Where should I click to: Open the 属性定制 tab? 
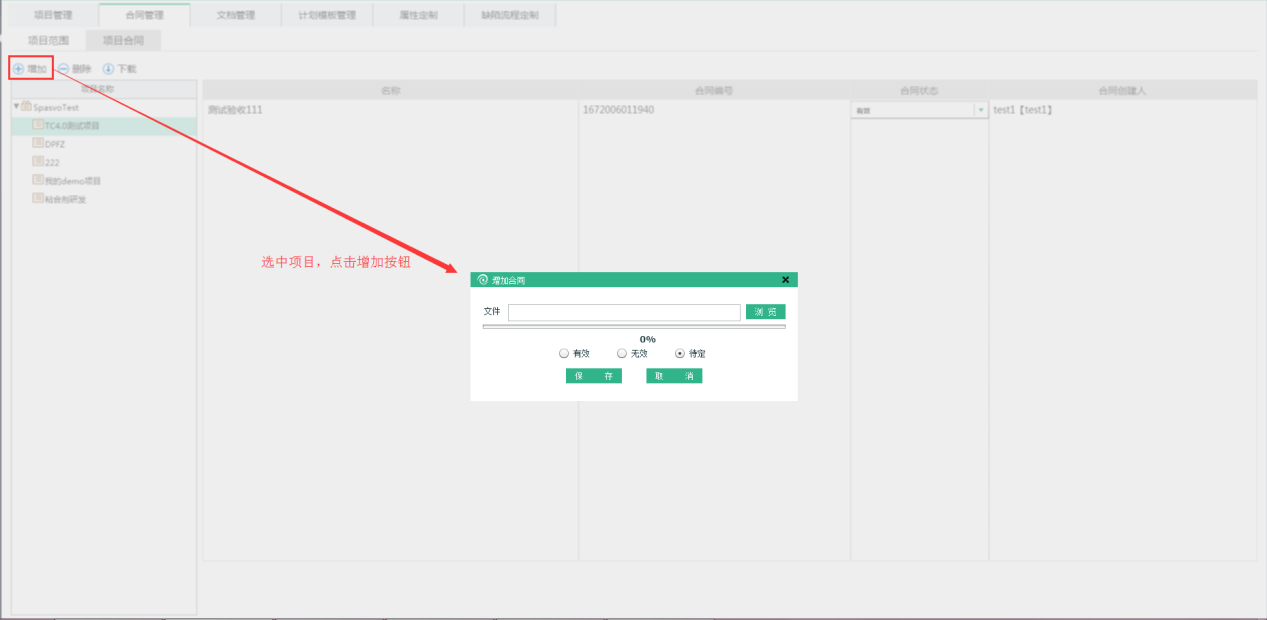pyautogui.click(x=418, y=15)
